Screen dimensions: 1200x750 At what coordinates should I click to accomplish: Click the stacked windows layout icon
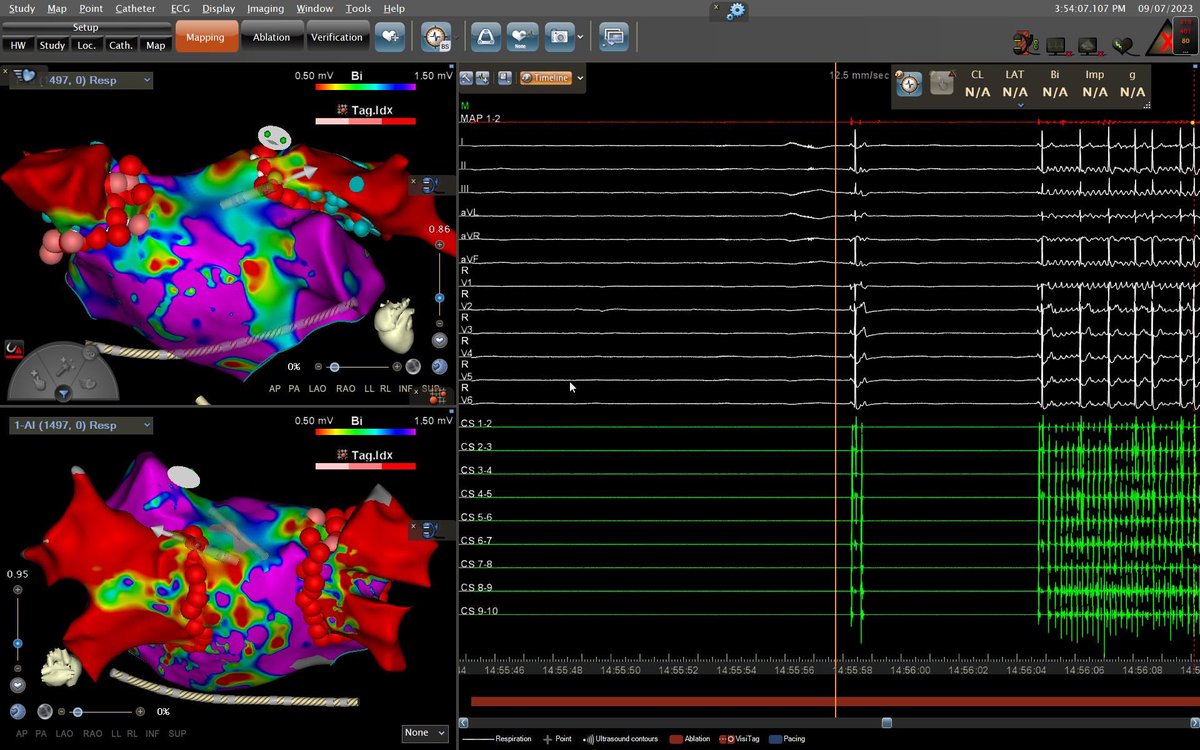[613, 37]
